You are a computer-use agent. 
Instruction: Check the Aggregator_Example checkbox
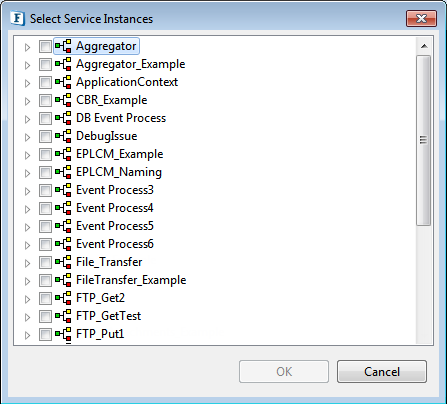coord(45,64)
